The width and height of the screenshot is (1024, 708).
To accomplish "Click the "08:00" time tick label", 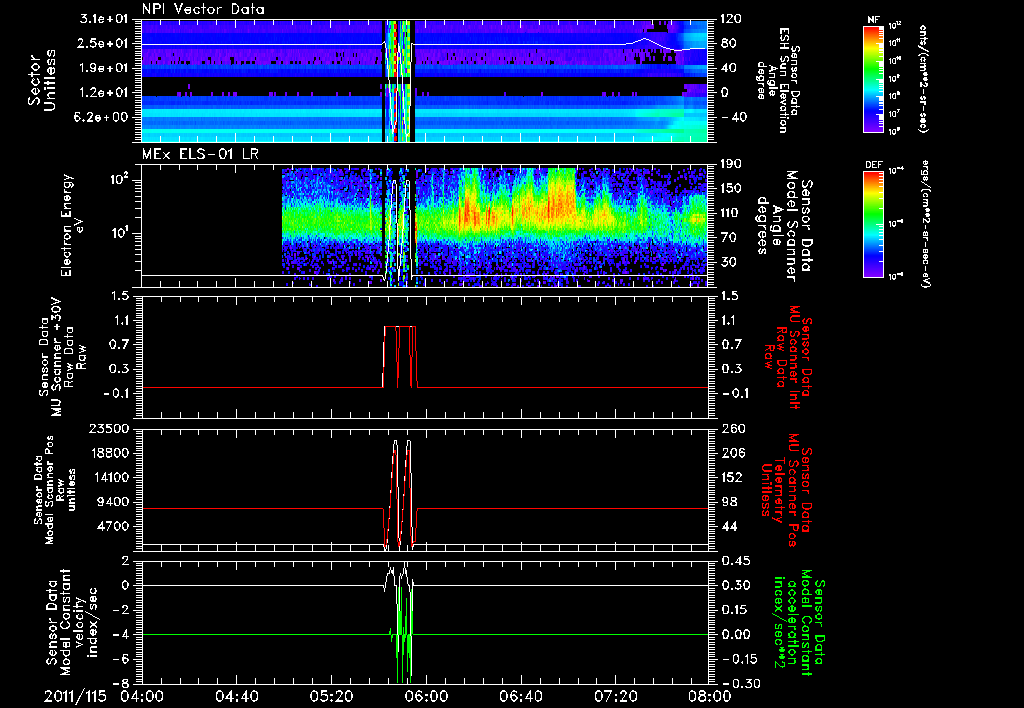I will 709,696.
